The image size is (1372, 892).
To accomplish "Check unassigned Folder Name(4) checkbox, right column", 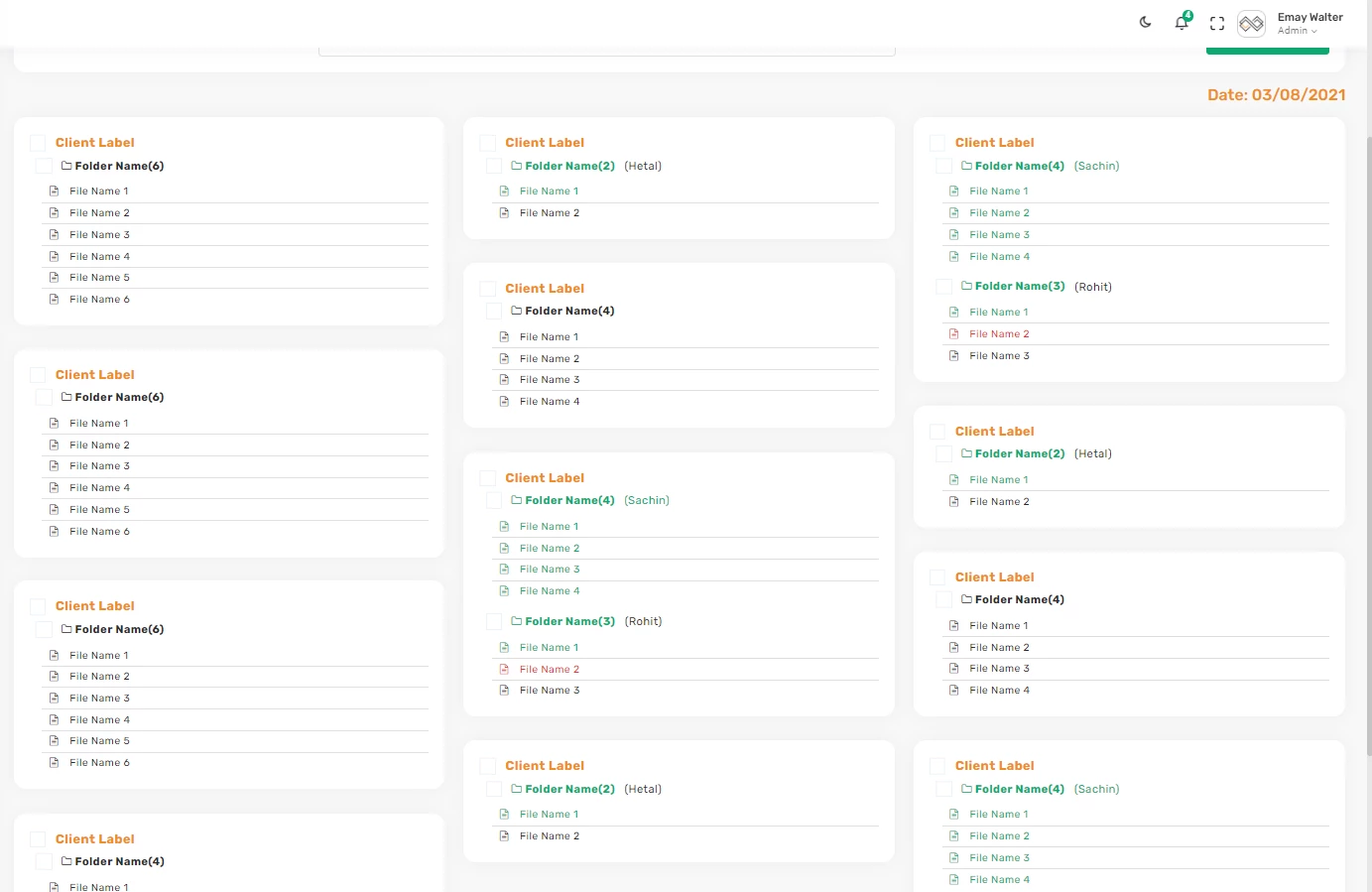I will point(943,600).
